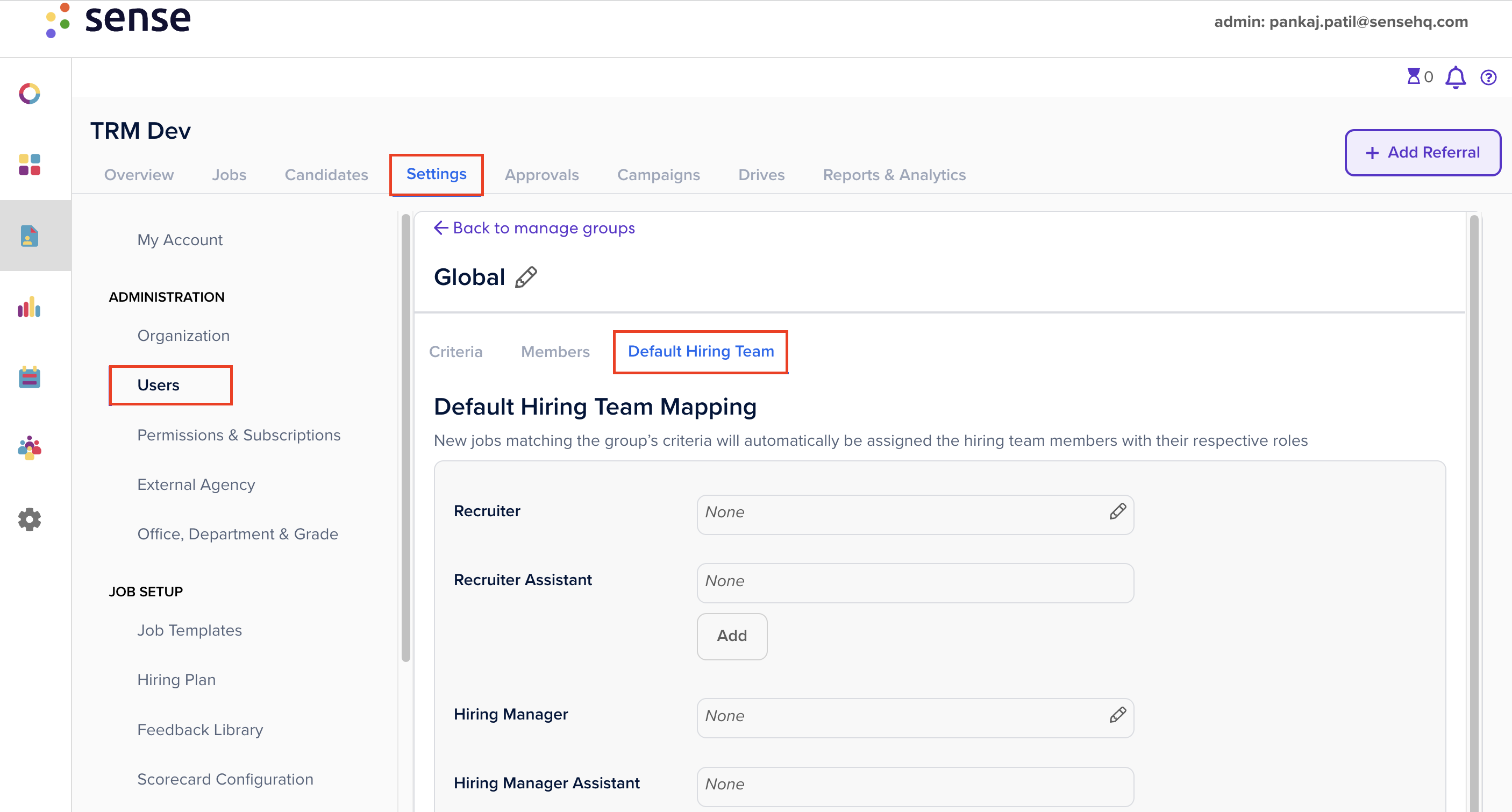Select the candidate document icon in sidebar

pyautogui.click(x=30, y=236)
